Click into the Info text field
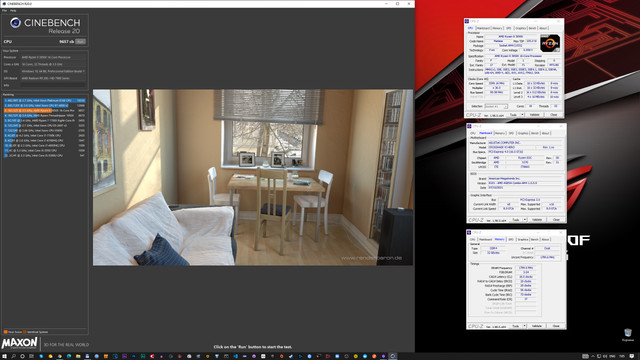 coord(53,85)
